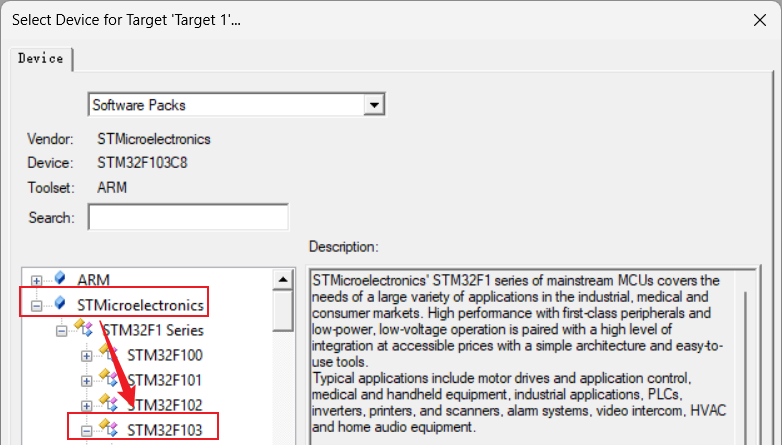Select STM32F100 in the device tree
The image size is (782, 445).
click(165, 355)
